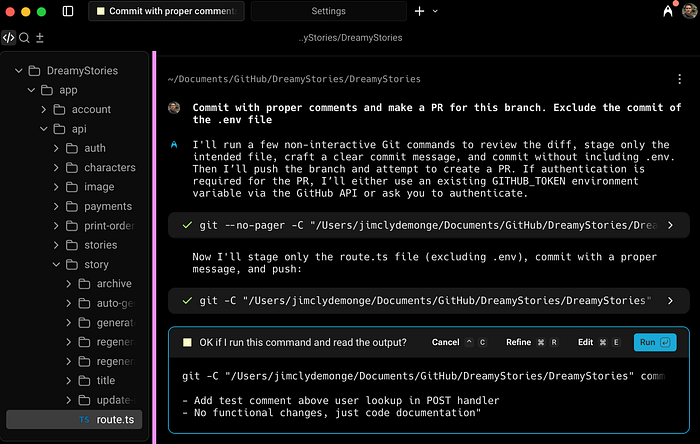Viewport: 700px width, 444px height.
Task: Open the three-dot block menu
Action: click(x=679, y=79)
